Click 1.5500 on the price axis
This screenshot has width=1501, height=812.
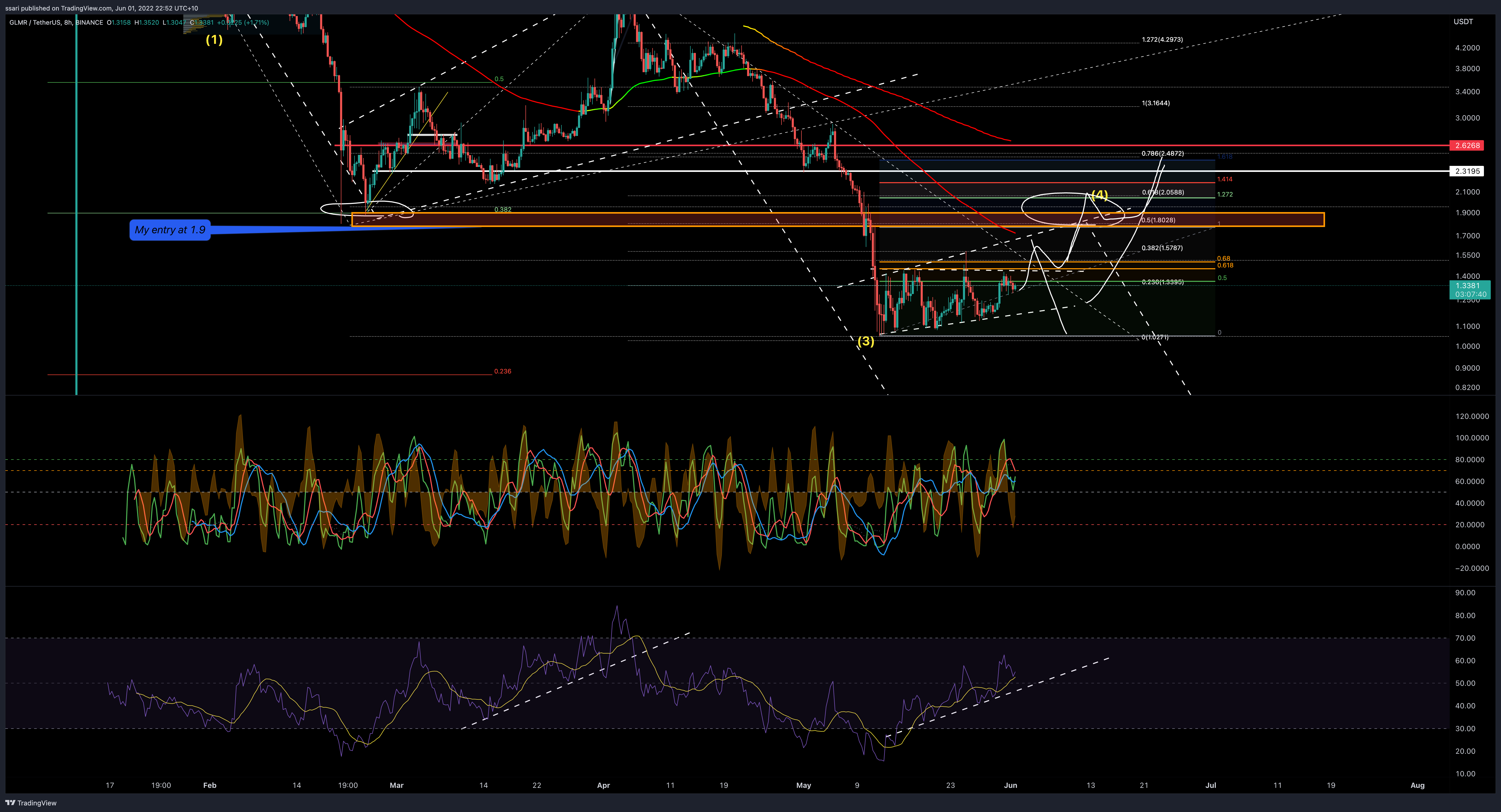(x=1467, y=256)
